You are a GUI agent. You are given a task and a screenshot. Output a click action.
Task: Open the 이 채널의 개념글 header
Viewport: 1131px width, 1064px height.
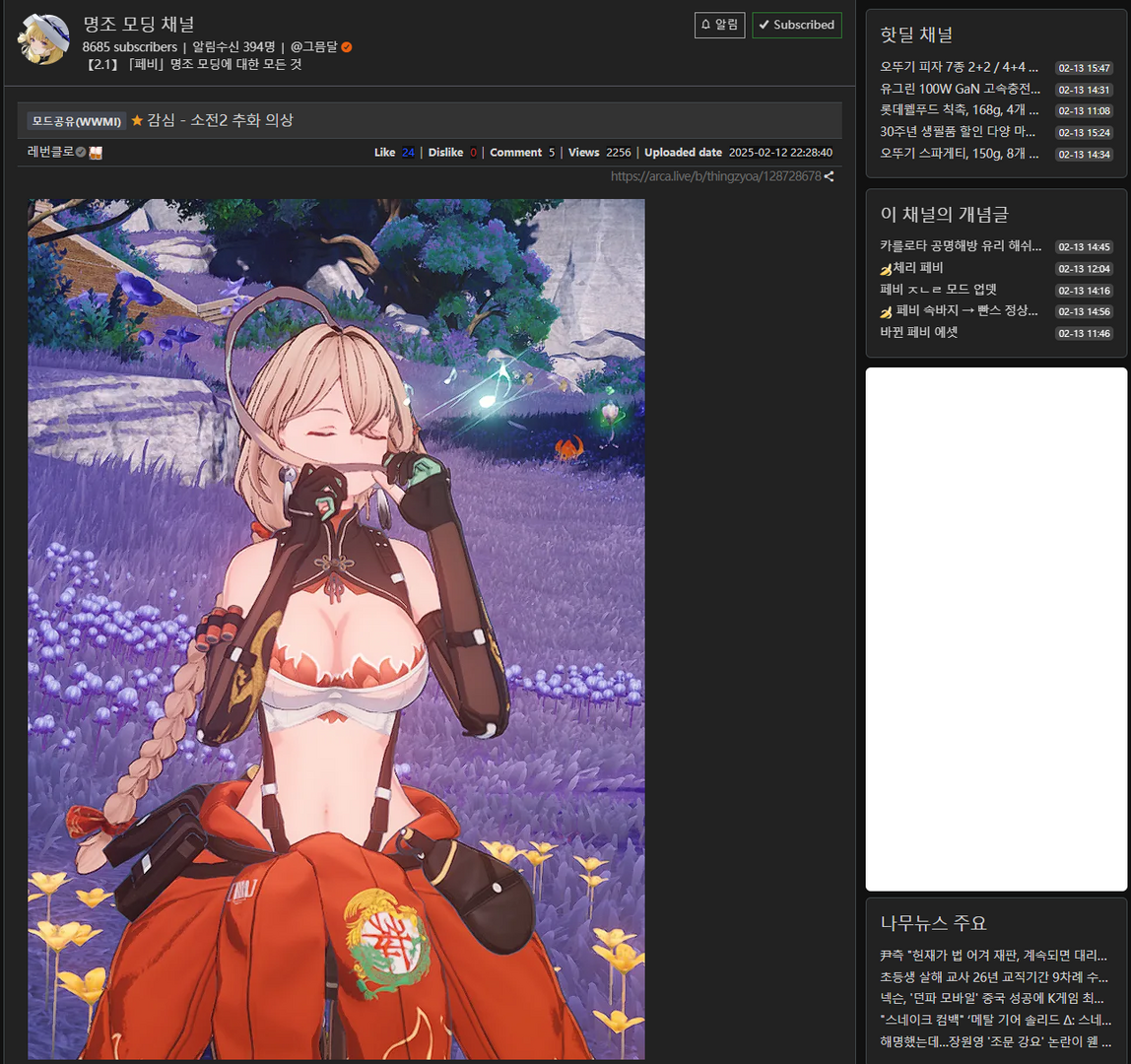click(x=944, y=214)
